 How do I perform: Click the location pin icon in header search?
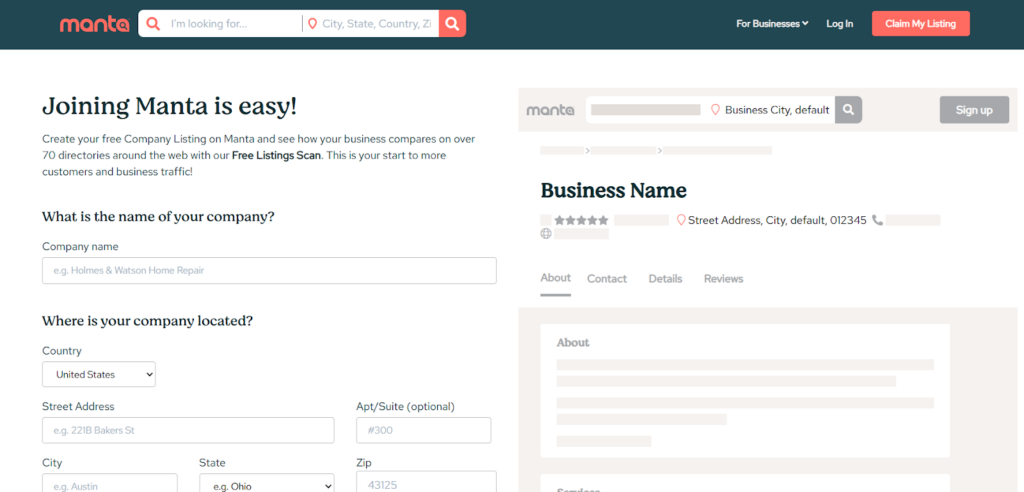pos(312,24)
